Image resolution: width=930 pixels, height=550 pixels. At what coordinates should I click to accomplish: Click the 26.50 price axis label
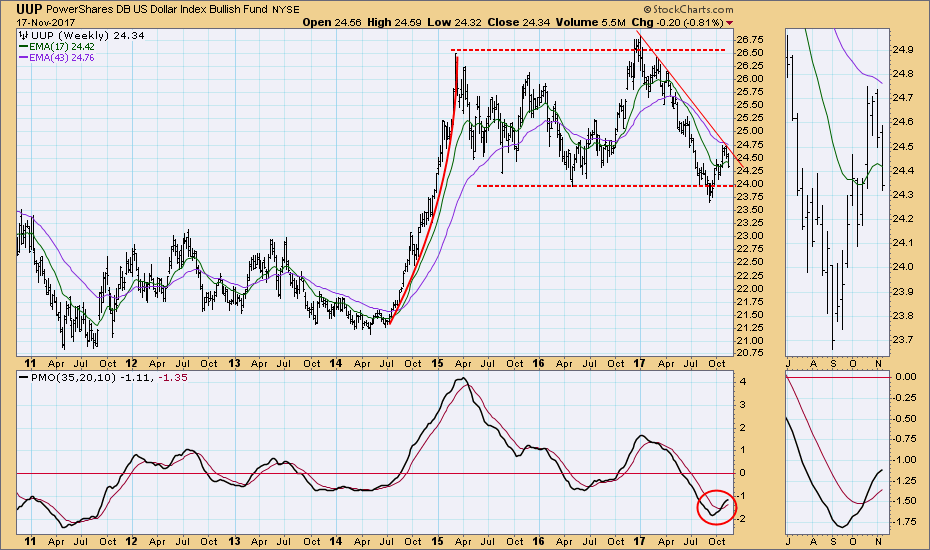[749, 53]
